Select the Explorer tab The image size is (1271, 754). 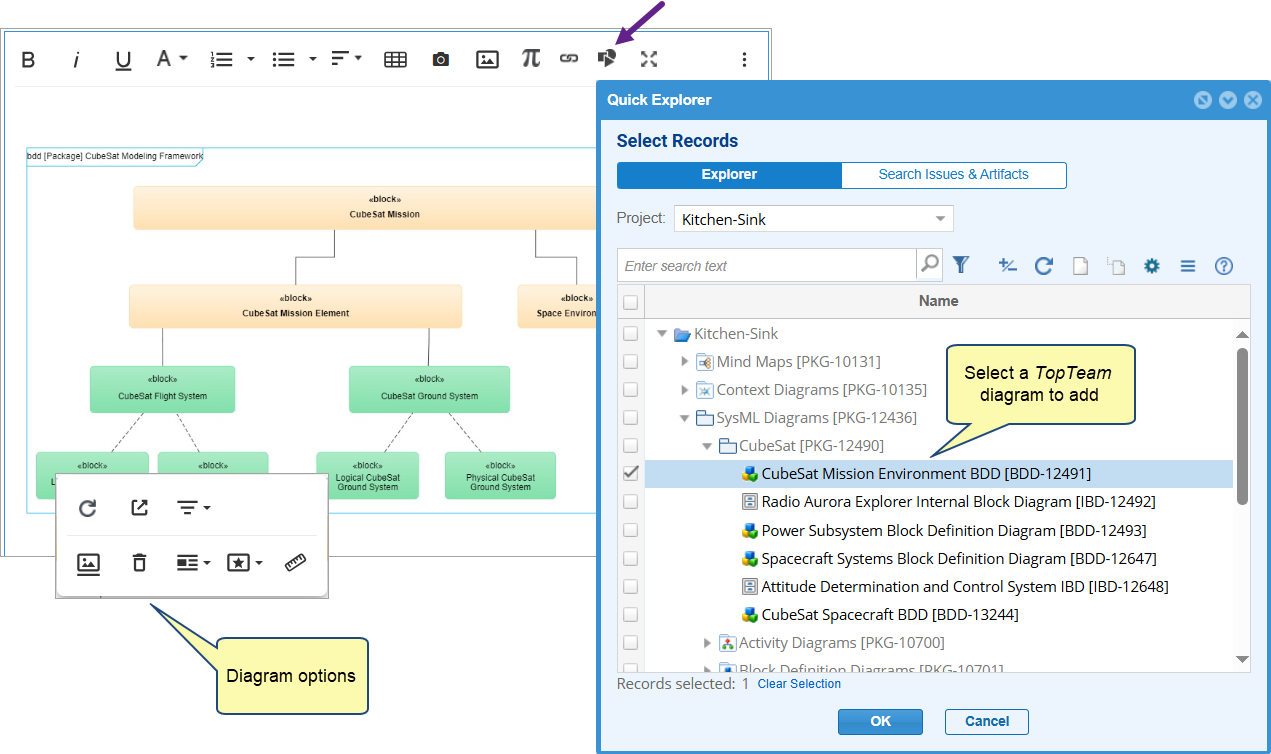click(x=729, y=175)
